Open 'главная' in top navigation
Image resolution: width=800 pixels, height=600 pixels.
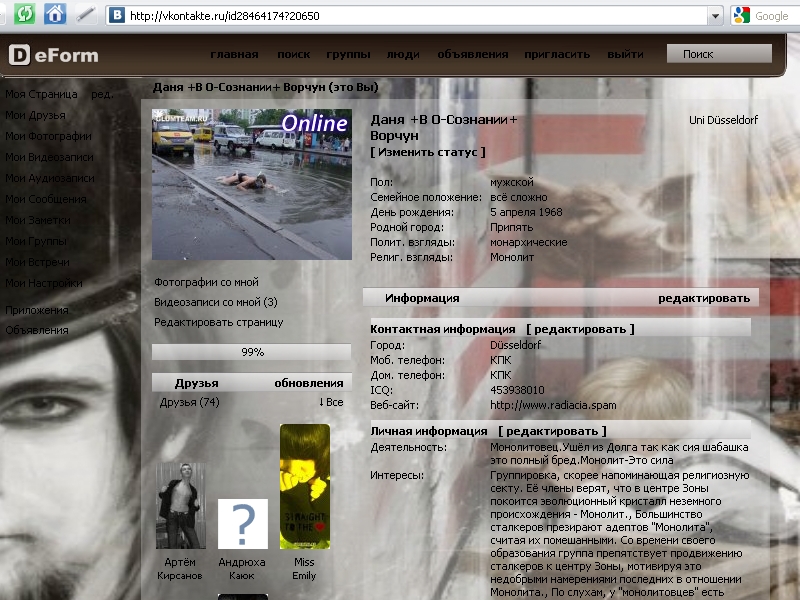[x=234, y=55]
